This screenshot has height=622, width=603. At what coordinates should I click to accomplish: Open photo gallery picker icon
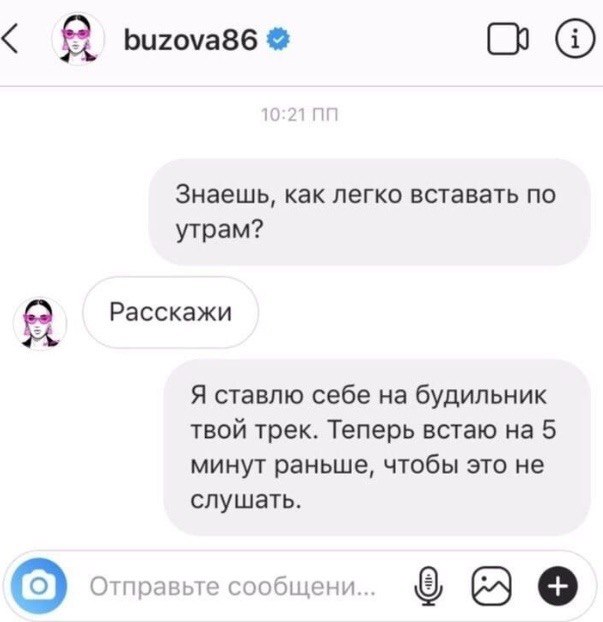pos(491,586)
